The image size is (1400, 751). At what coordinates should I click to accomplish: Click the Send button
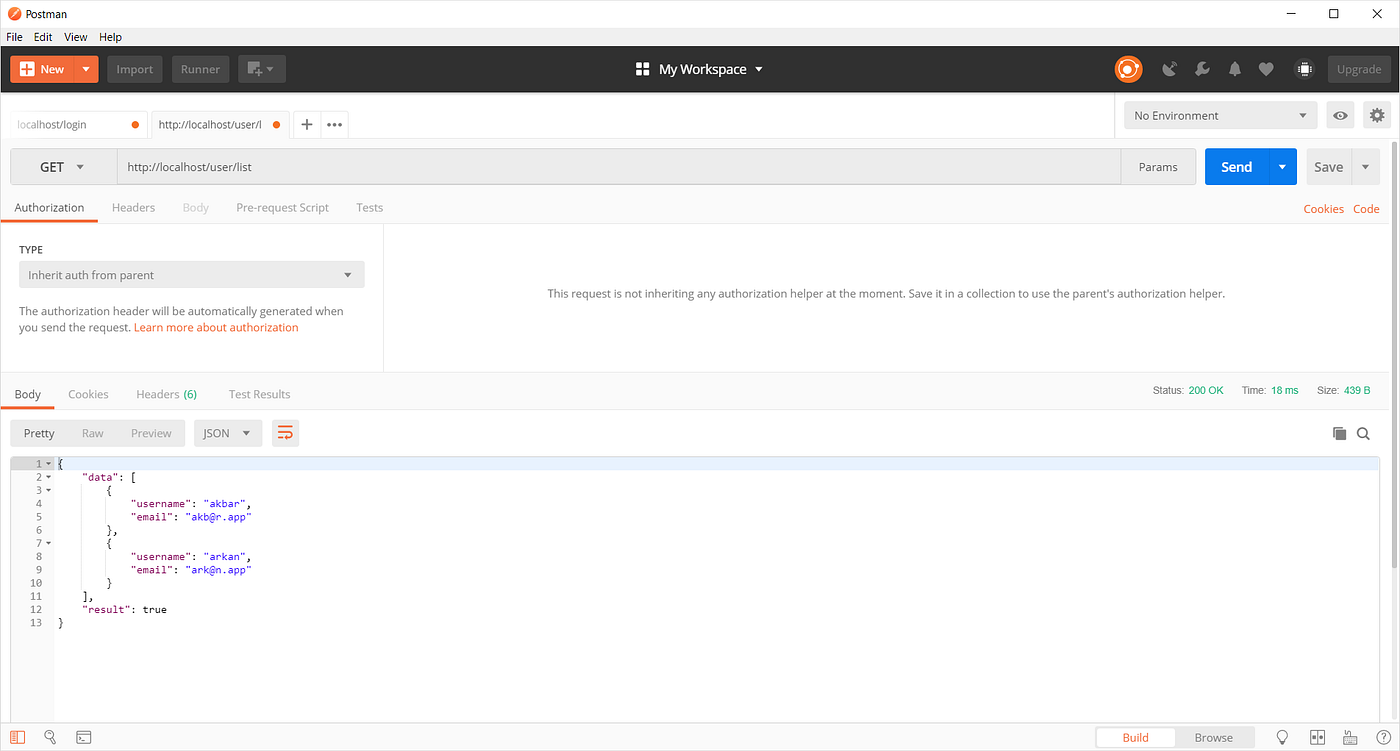coord(1235,166)
